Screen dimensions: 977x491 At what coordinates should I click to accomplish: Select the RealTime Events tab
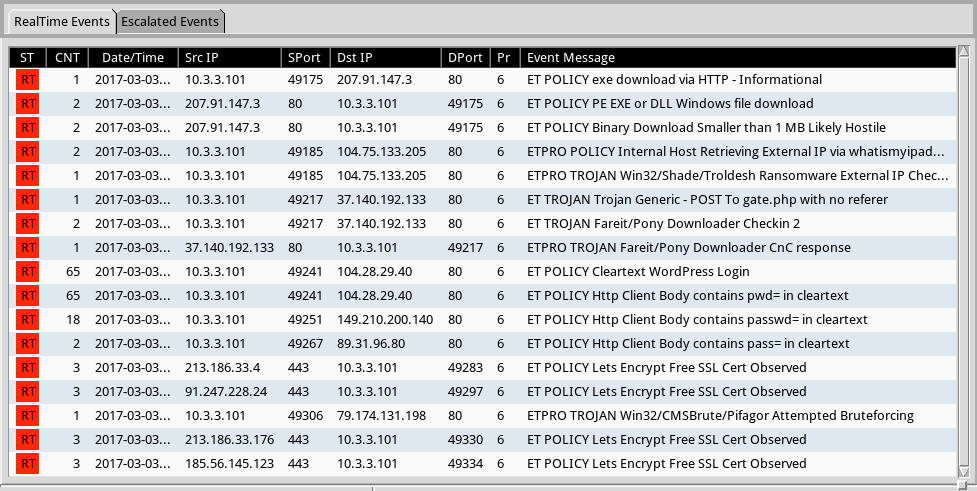[x=60, y=22]
